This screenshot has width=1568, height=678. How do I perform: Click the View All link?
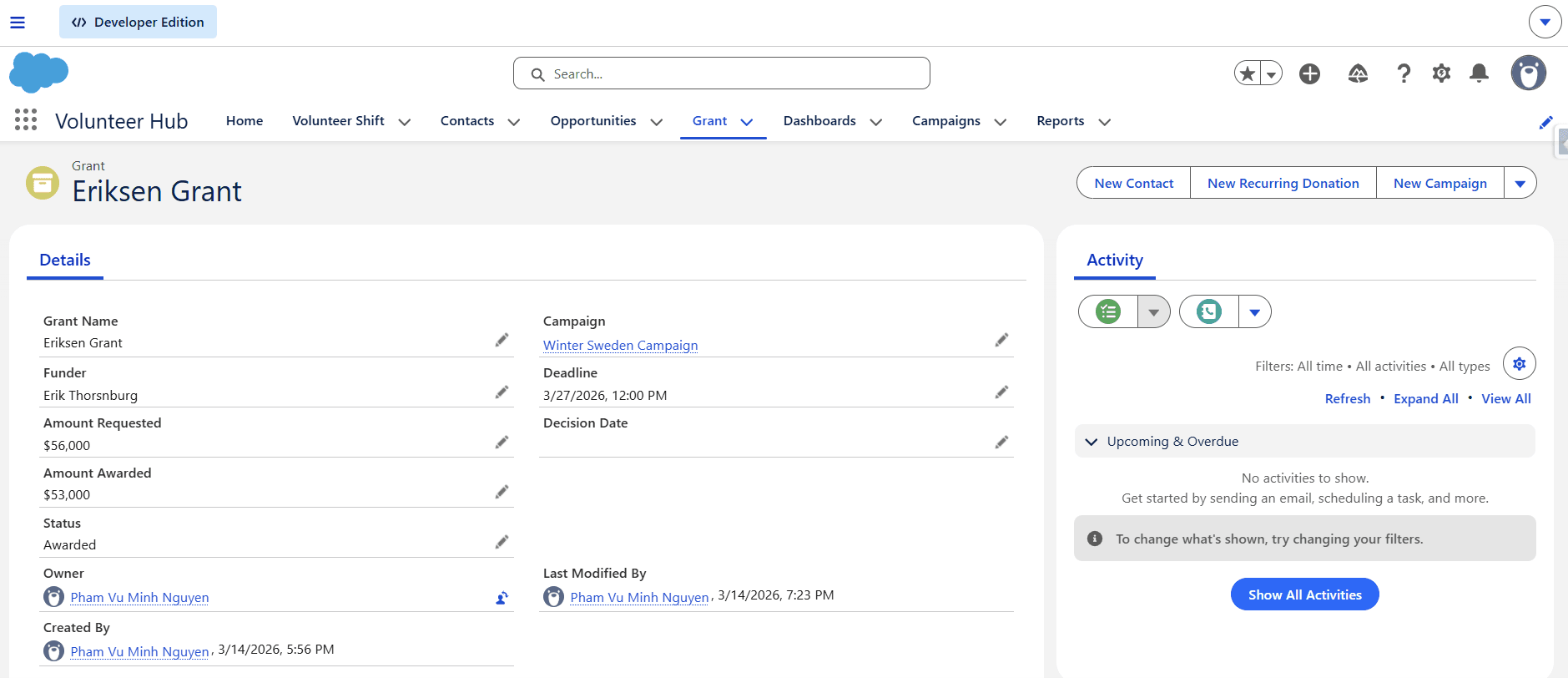tap(1506, 399)
